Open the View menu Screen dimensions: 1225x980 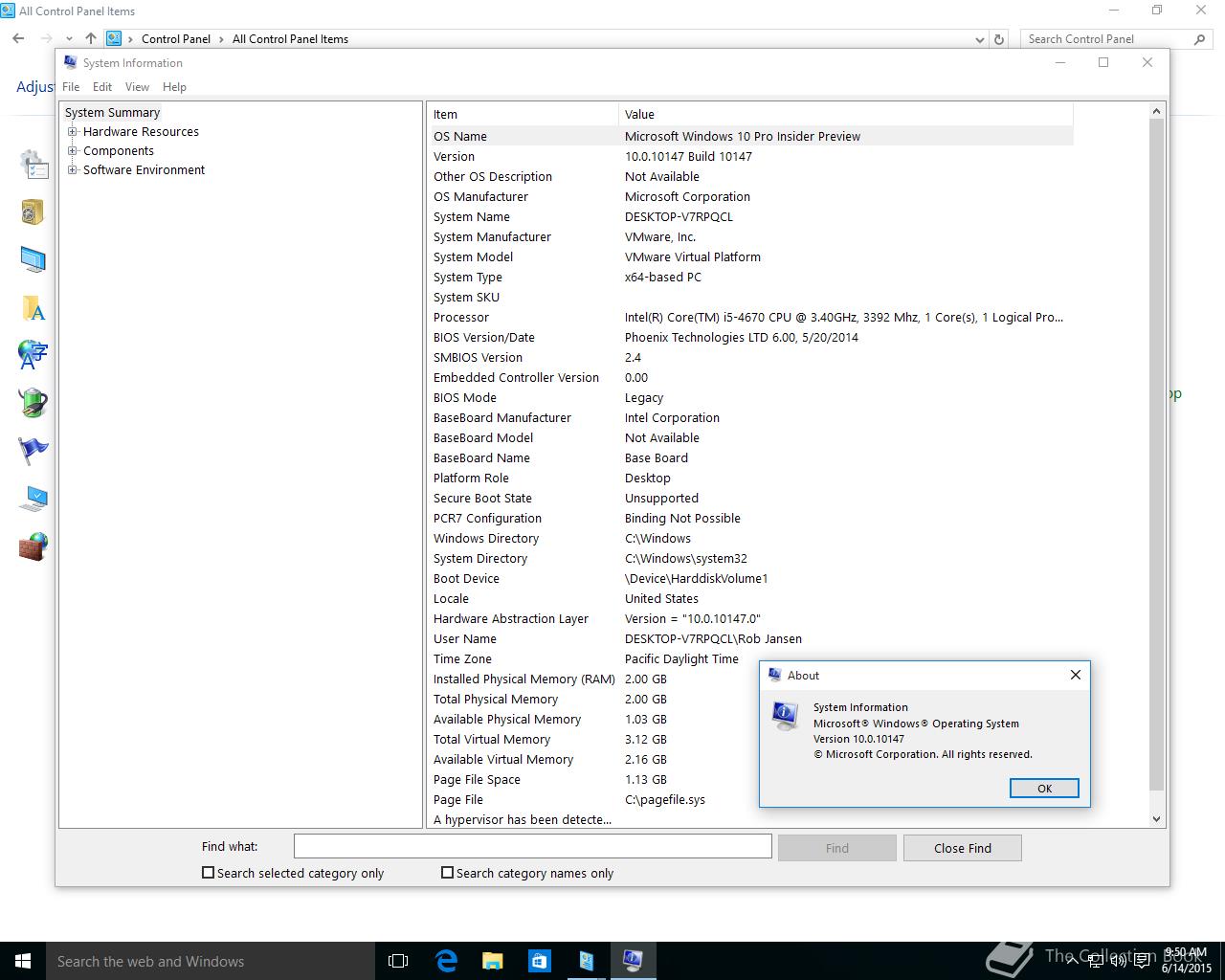pyautogui.click(x=137, y=86)
